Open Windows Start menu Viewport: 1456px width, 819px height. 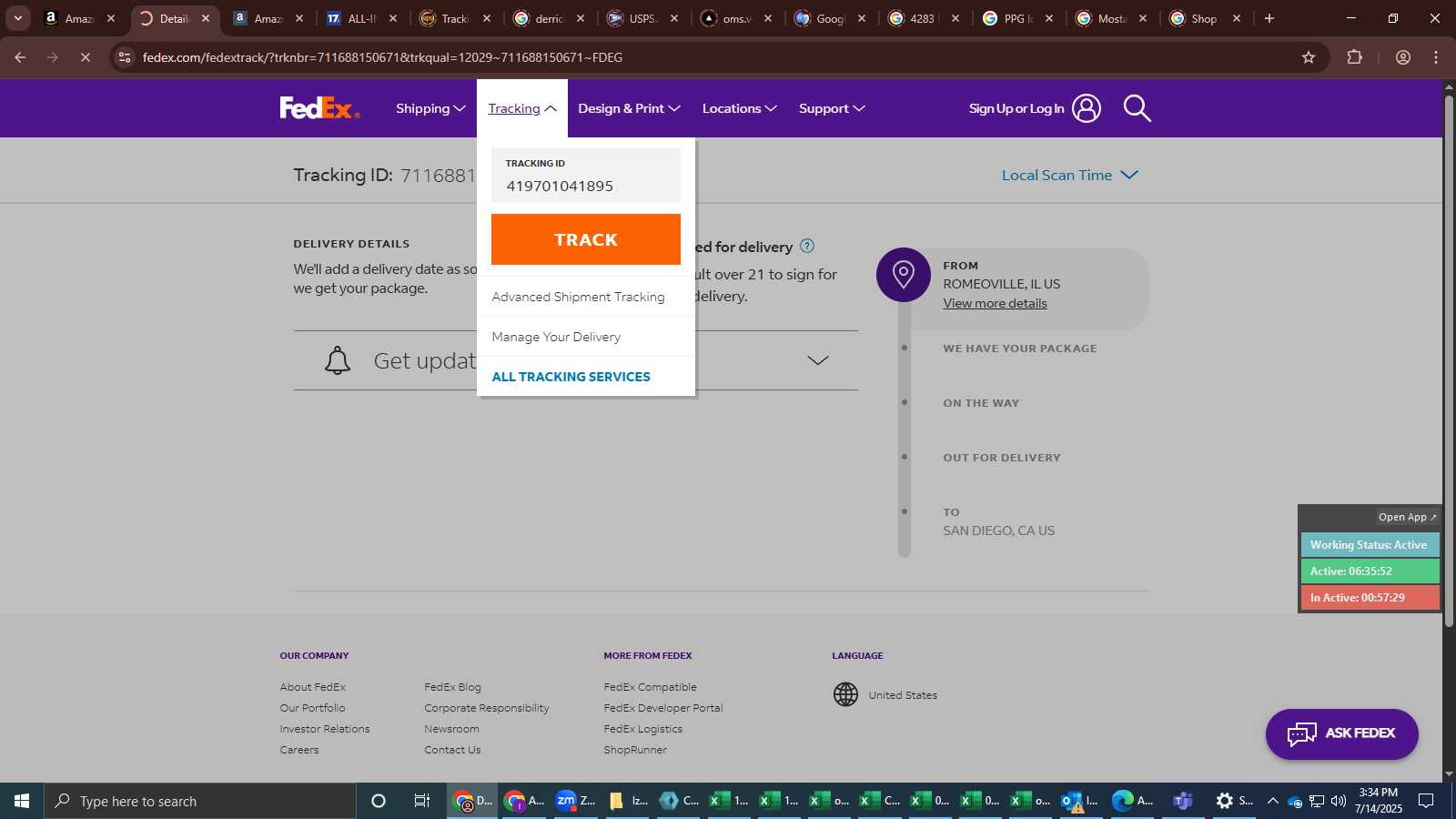pyautogui.click(x=22, y=801)
